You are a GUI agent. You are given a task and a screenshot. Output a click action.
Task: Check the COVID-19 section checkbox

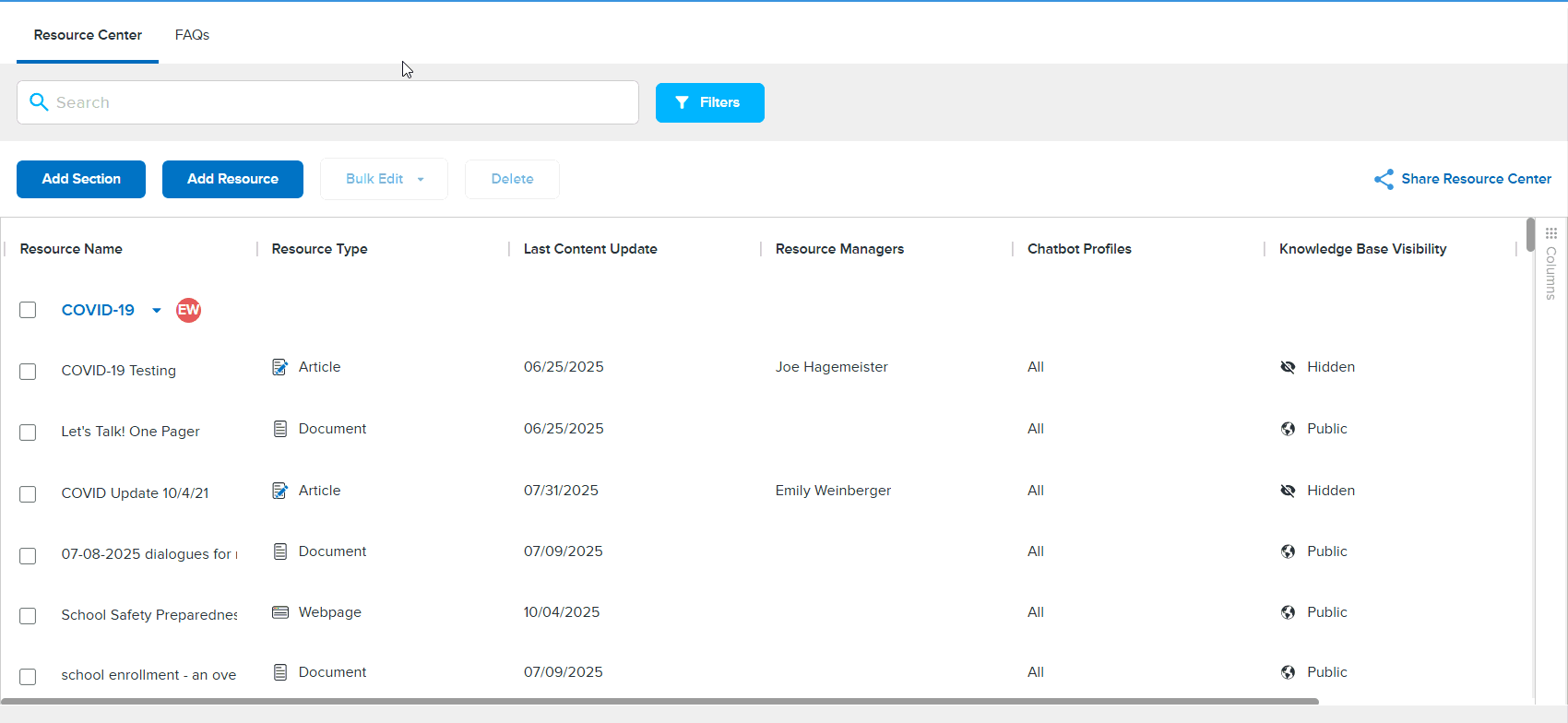click(x=28, y=310)
